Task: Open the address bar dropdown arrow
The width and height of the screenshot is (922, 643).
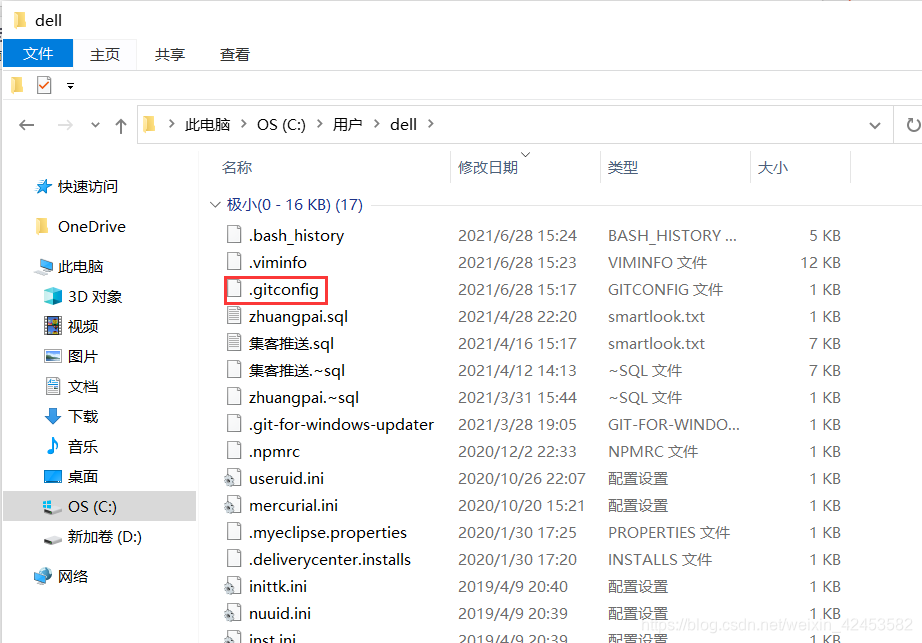Action: coord(874,124)
